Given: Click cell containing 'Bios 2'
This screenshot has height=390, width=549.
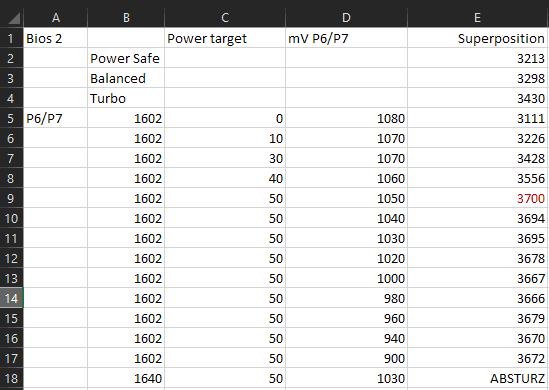Looking at the screenshot, I should pyautogui.click(x=55, y=38).
